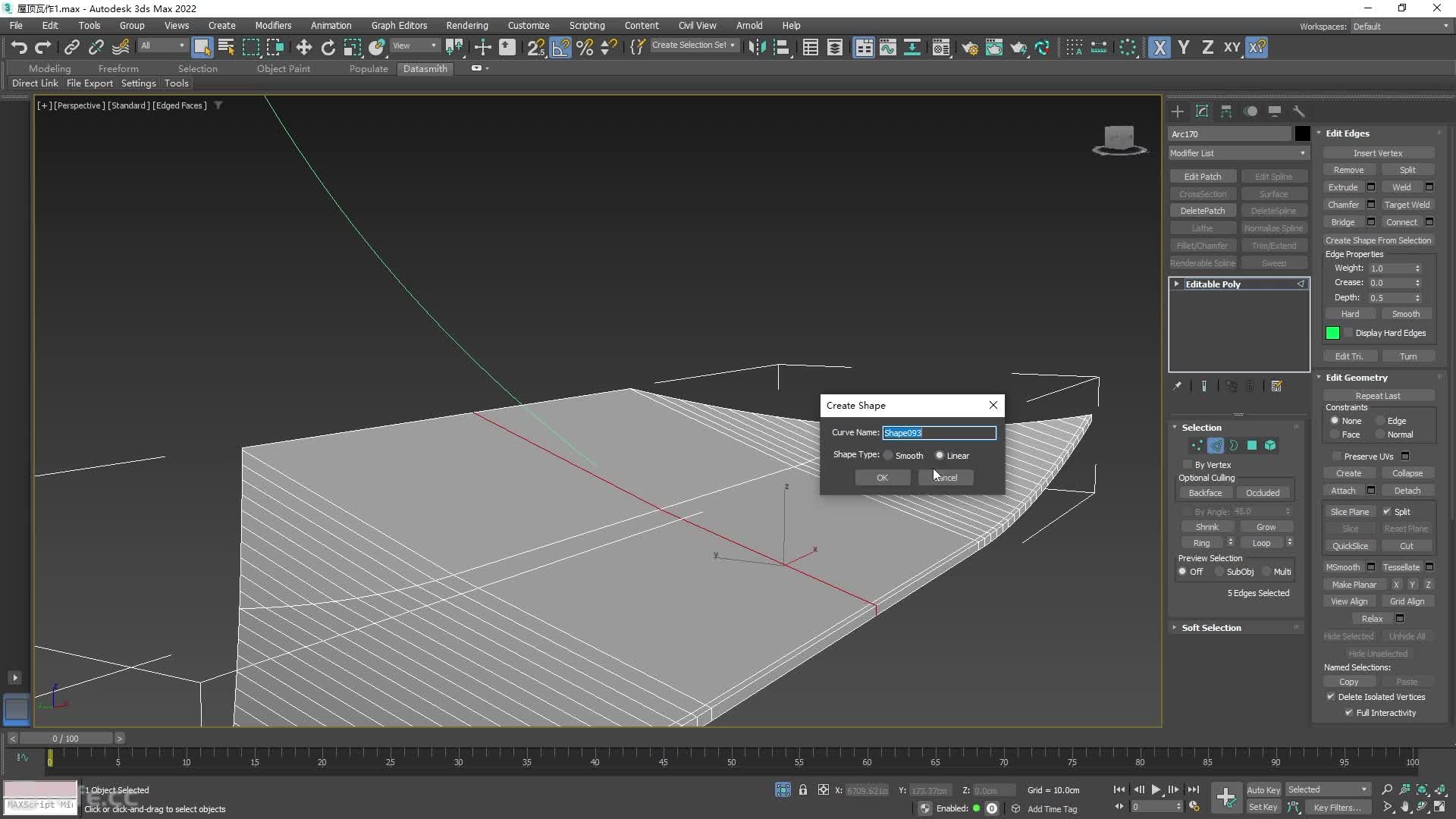Confirm Create Shape with OK

882,478
